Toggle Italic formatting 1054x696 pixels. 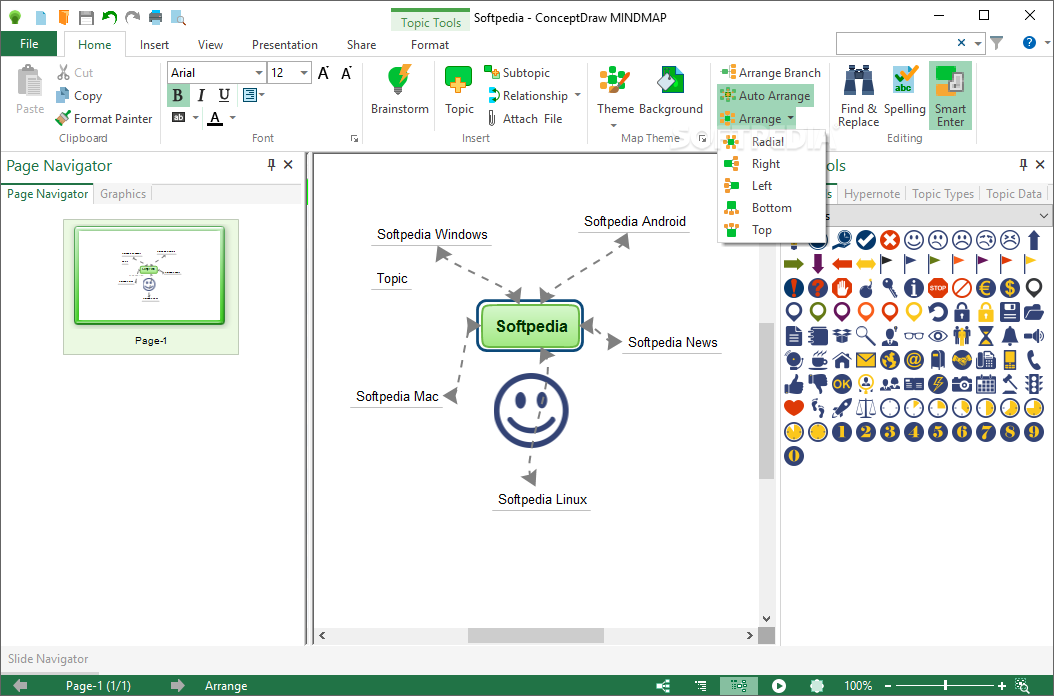tap(200, 95)
